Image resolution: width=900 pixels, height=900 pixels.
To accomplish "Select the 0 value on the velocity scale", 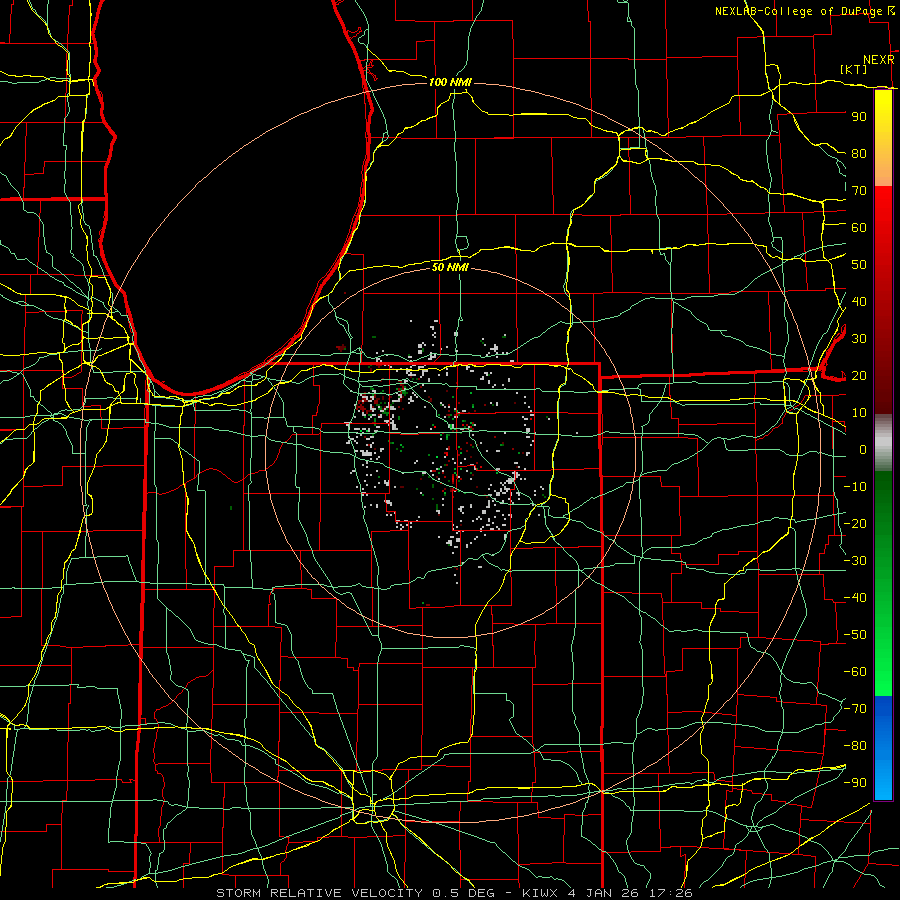I will pos(863,450).
